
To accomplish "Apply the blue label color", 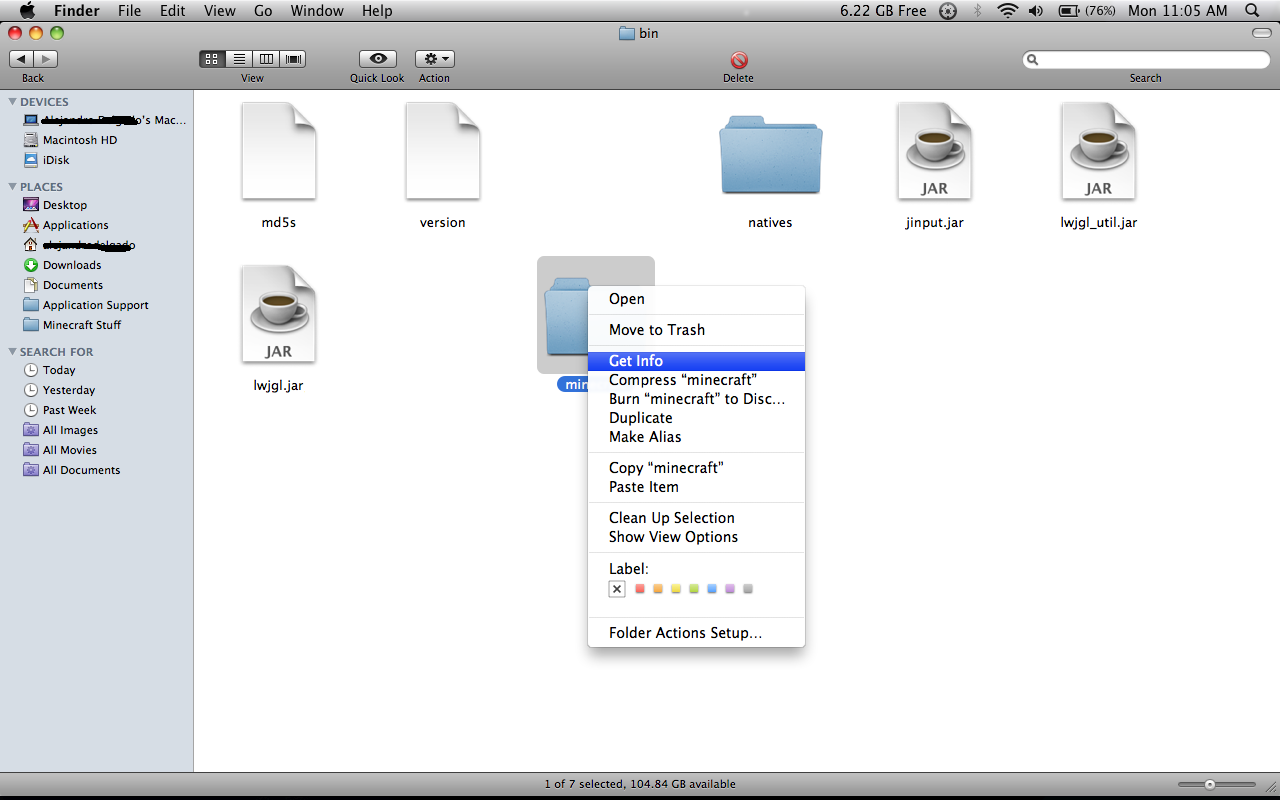I will [x=712, y=589].
